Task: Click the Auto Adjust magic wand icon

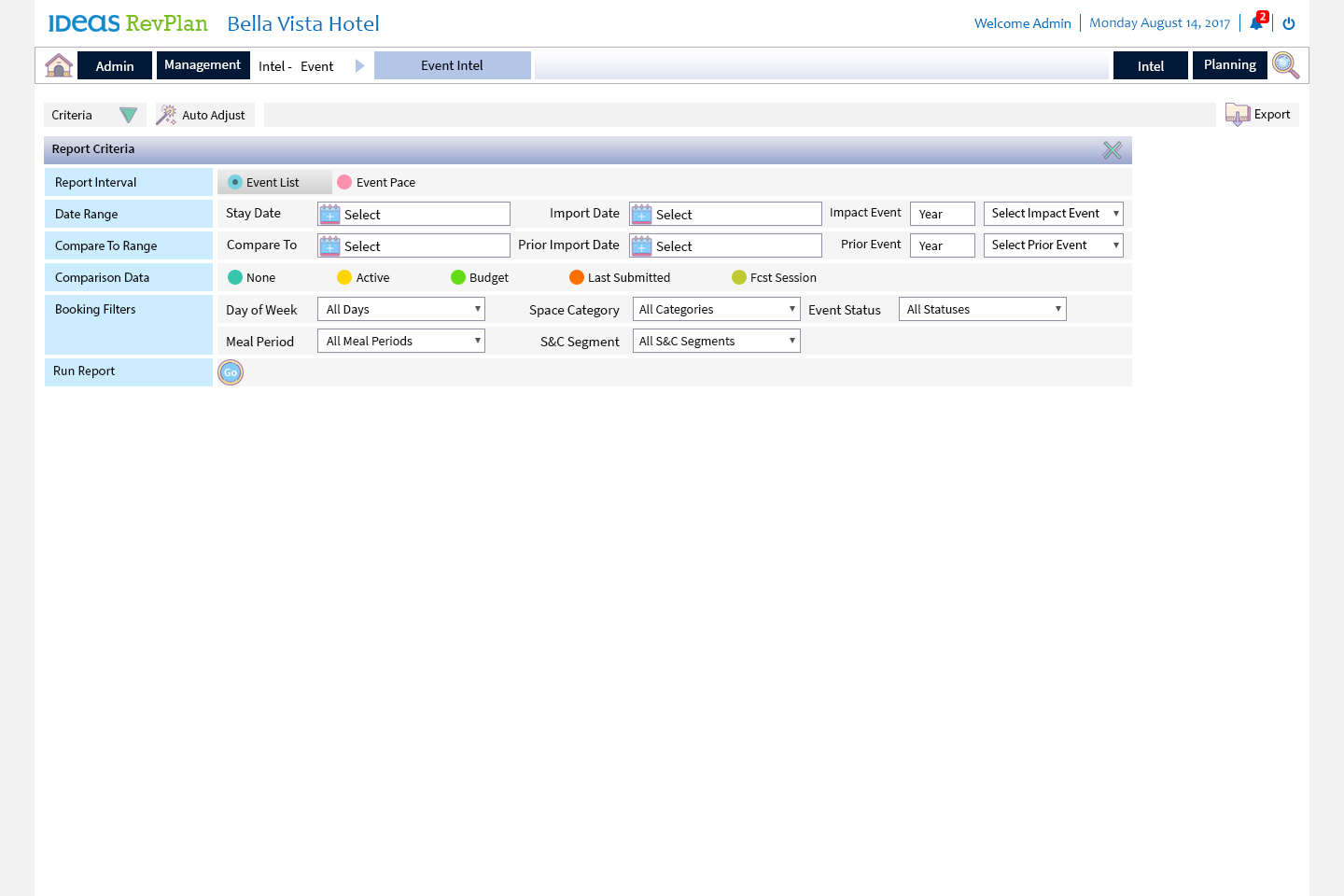Action: click(x=166, y=115)
